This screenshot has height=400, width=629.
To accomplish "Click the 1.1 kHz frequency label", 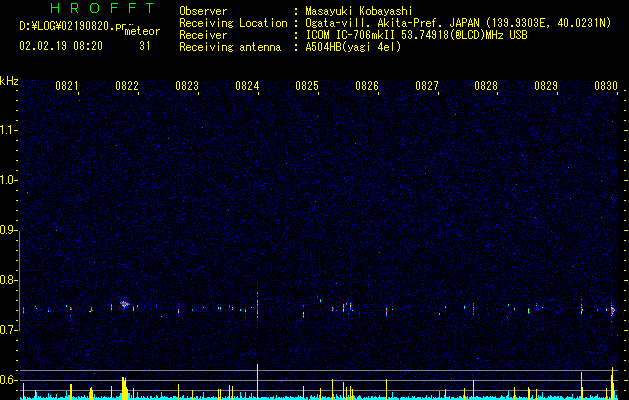I will 9,130.
